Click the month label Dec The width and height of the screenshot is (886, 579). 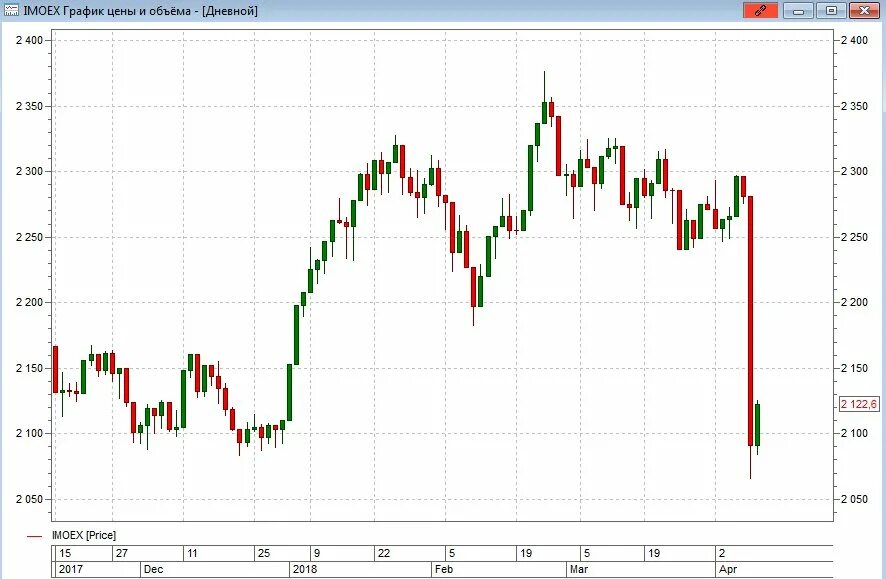point(153,569)
